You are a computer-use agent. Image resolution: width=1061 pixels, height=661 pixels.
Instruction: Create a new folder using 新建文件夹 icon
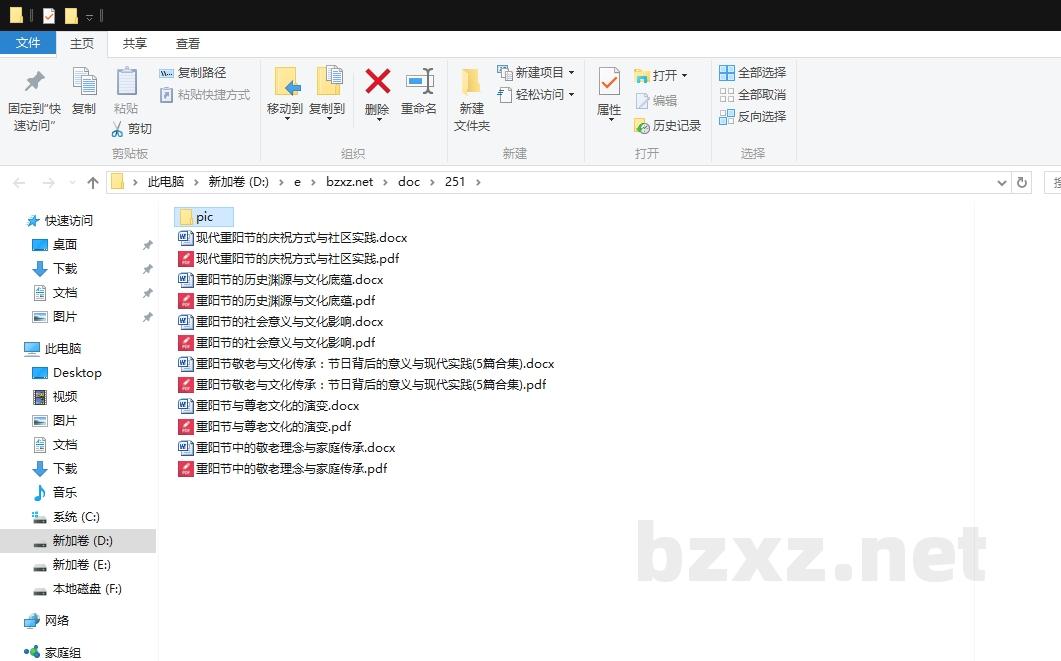[471, 95]
